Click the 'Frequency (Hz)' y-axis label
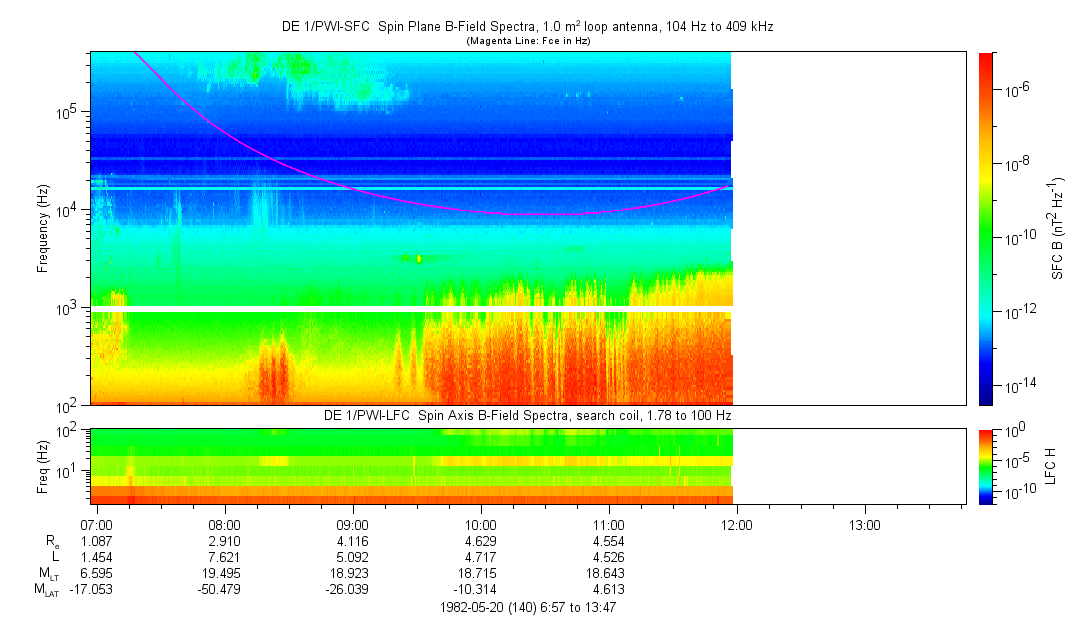Viewport: 1083px width, 620px height. click(x=43, y=228)
